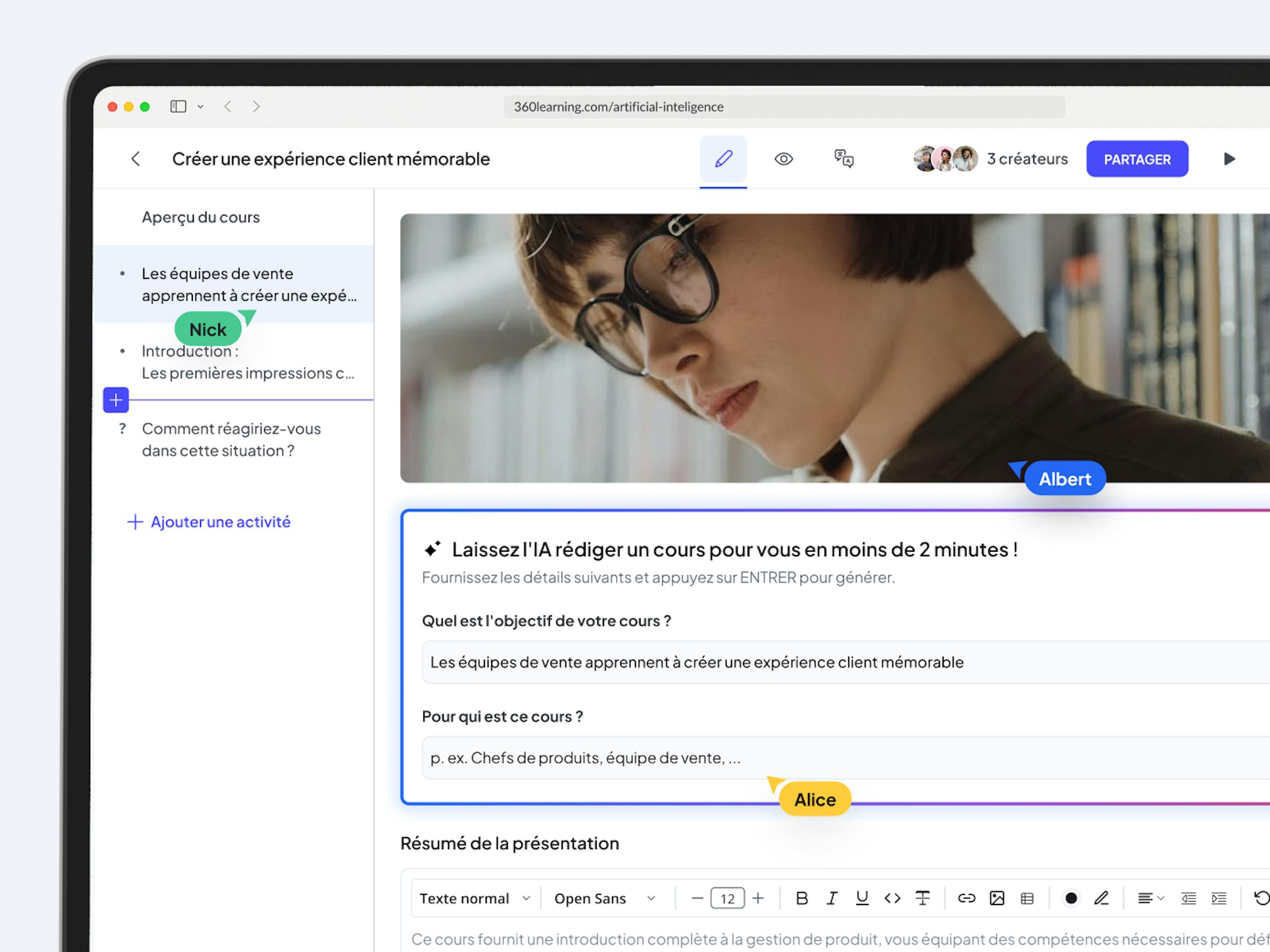Insert a table via toolbar icon
The image size is (1270, 952).
click(x=1027, y=898)
